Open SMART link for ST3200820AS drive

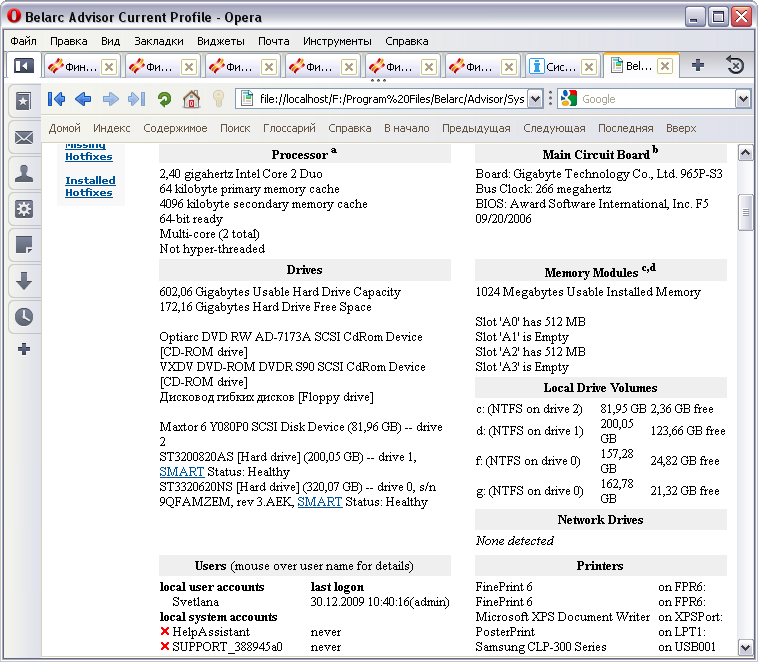point(181,472)
